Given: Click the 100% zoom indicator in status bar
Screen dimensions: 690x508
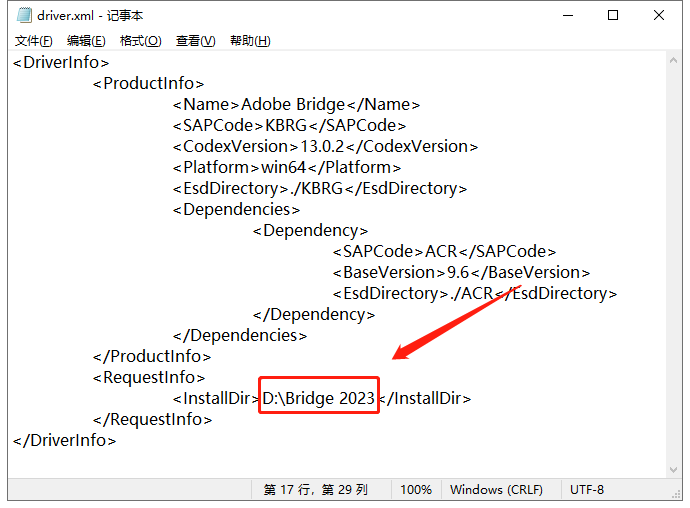Looking at the screenshot, I should [x=416, y=490].
